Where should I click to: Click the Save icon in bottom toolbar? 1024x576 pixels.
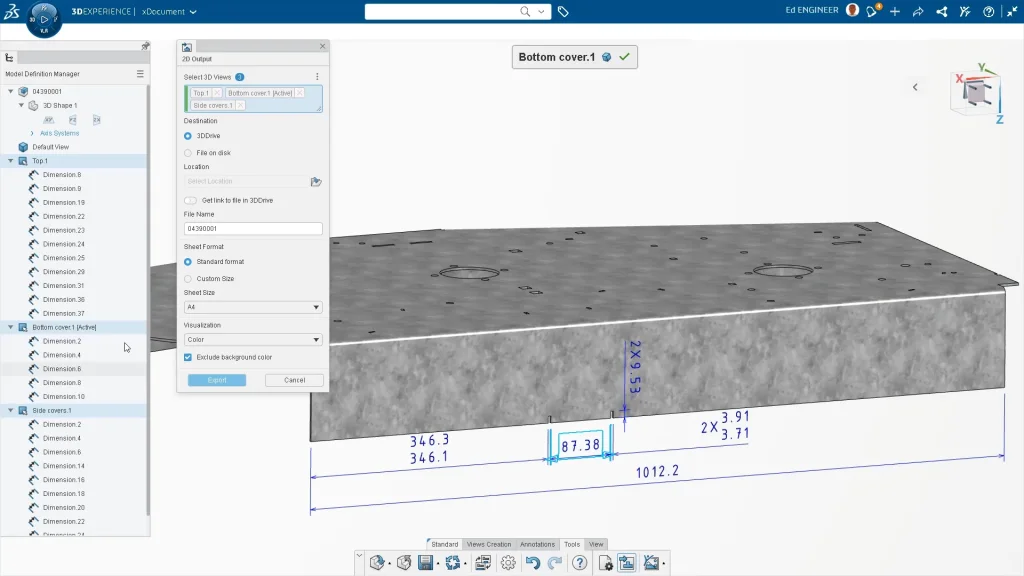click(426, 563)
